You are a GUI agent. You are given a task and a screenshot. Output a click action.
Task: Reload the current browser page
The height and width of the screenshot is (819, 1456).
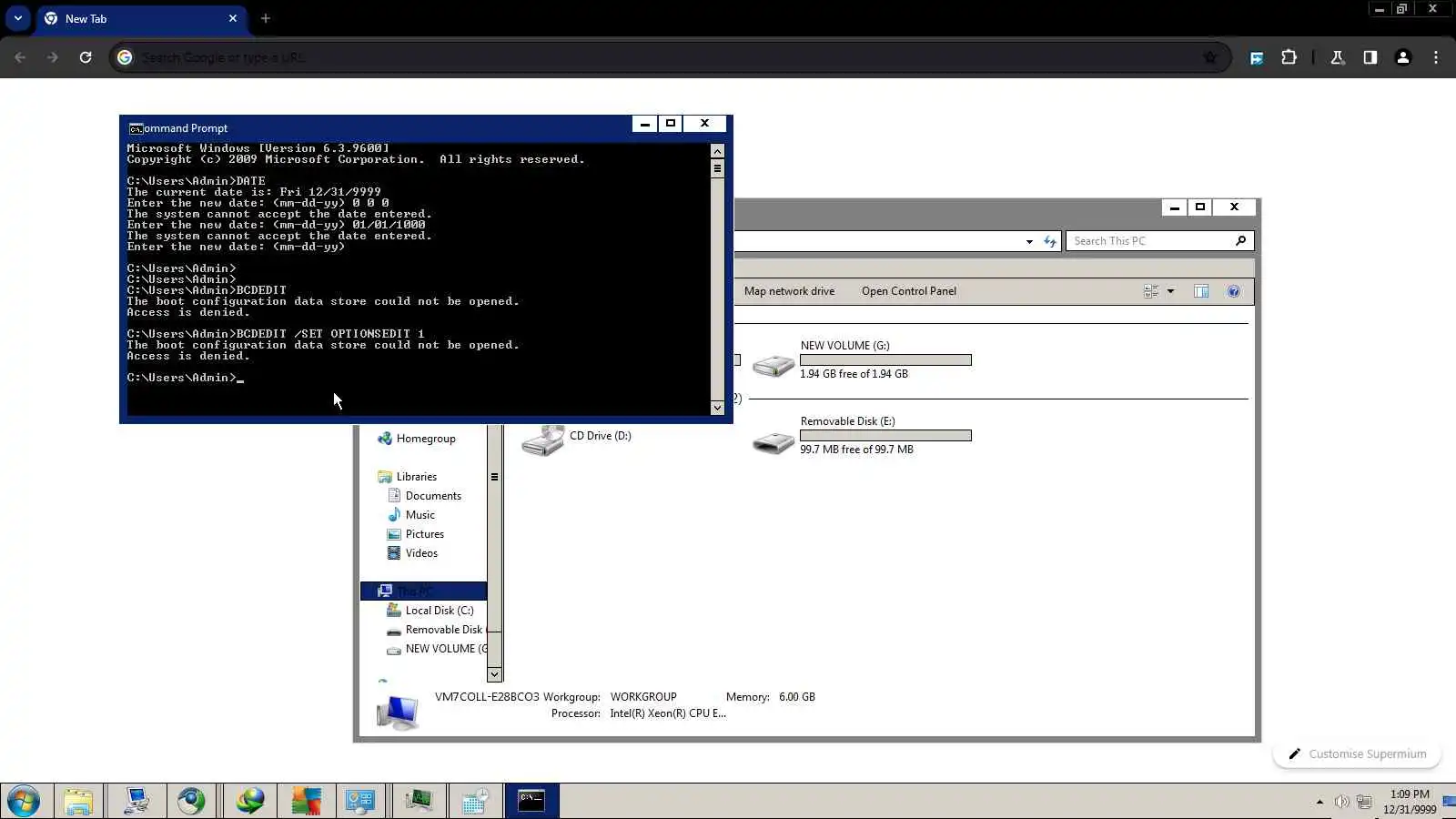pos(86,57)
